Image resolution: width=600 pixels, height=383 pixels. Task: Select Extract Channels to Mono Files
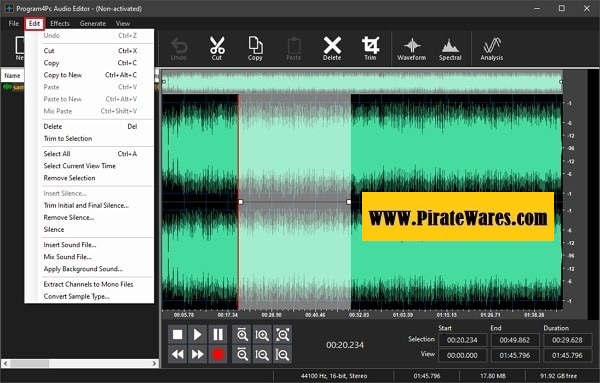click(x=90, y=284)
